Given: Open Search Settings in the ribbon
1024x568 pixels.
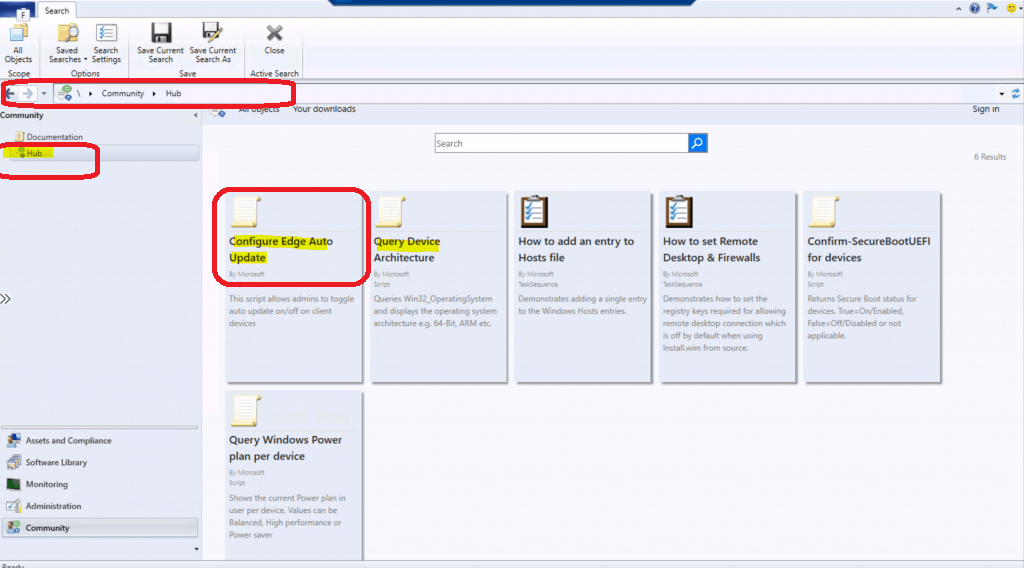Looking at the screenshot, I should pos(106,43).
